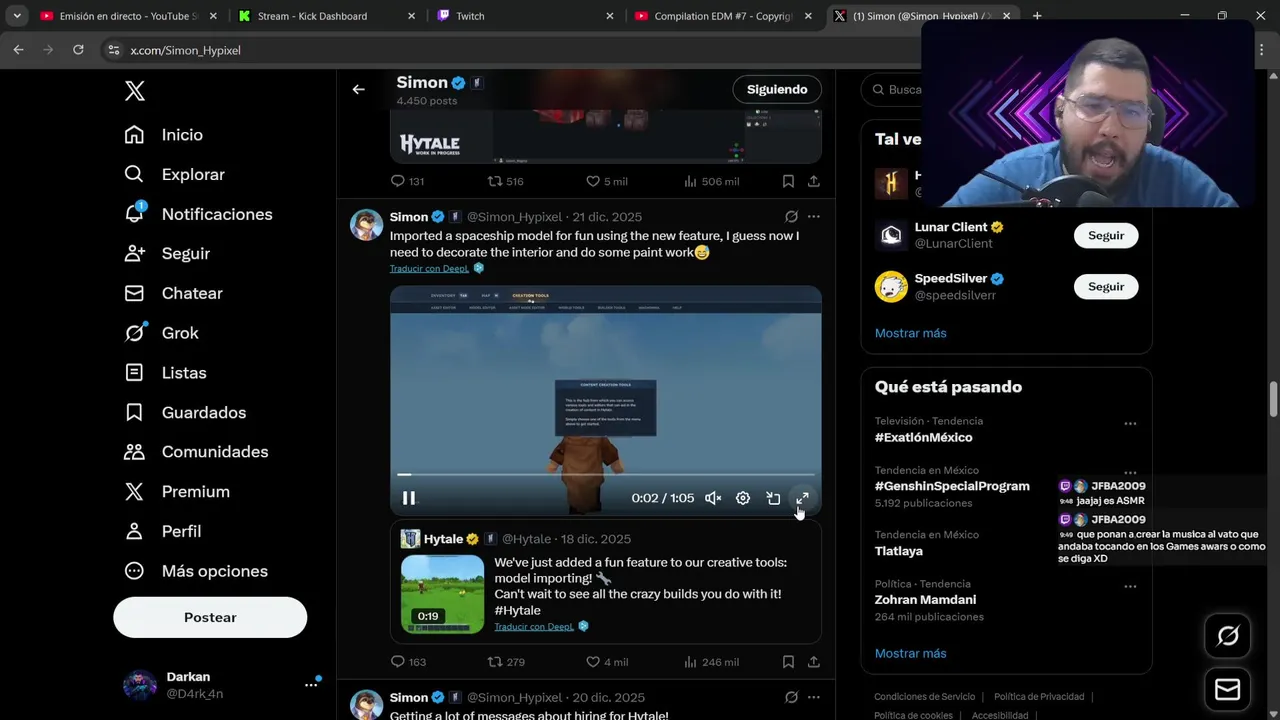Click the X logo in sidebar
Viewport: 1280px width, 720px height.
pos(135,91)
